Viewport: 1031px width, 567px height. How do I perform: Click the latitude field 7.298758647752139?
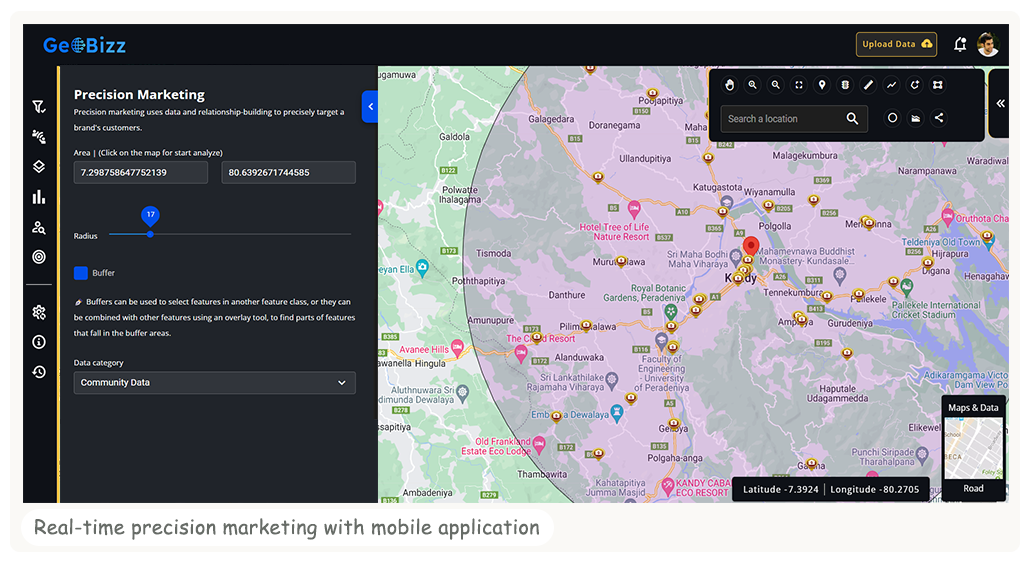[141, 172]
